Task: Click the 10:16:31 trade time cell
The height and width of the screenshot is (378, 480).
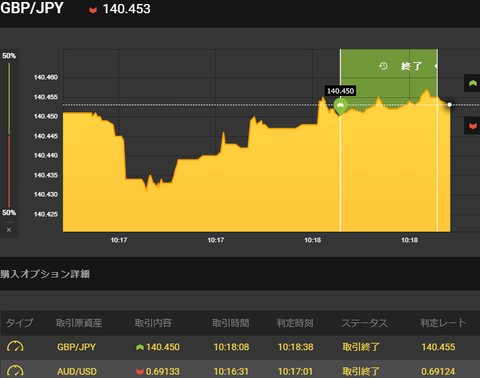Action: (231, 371)
